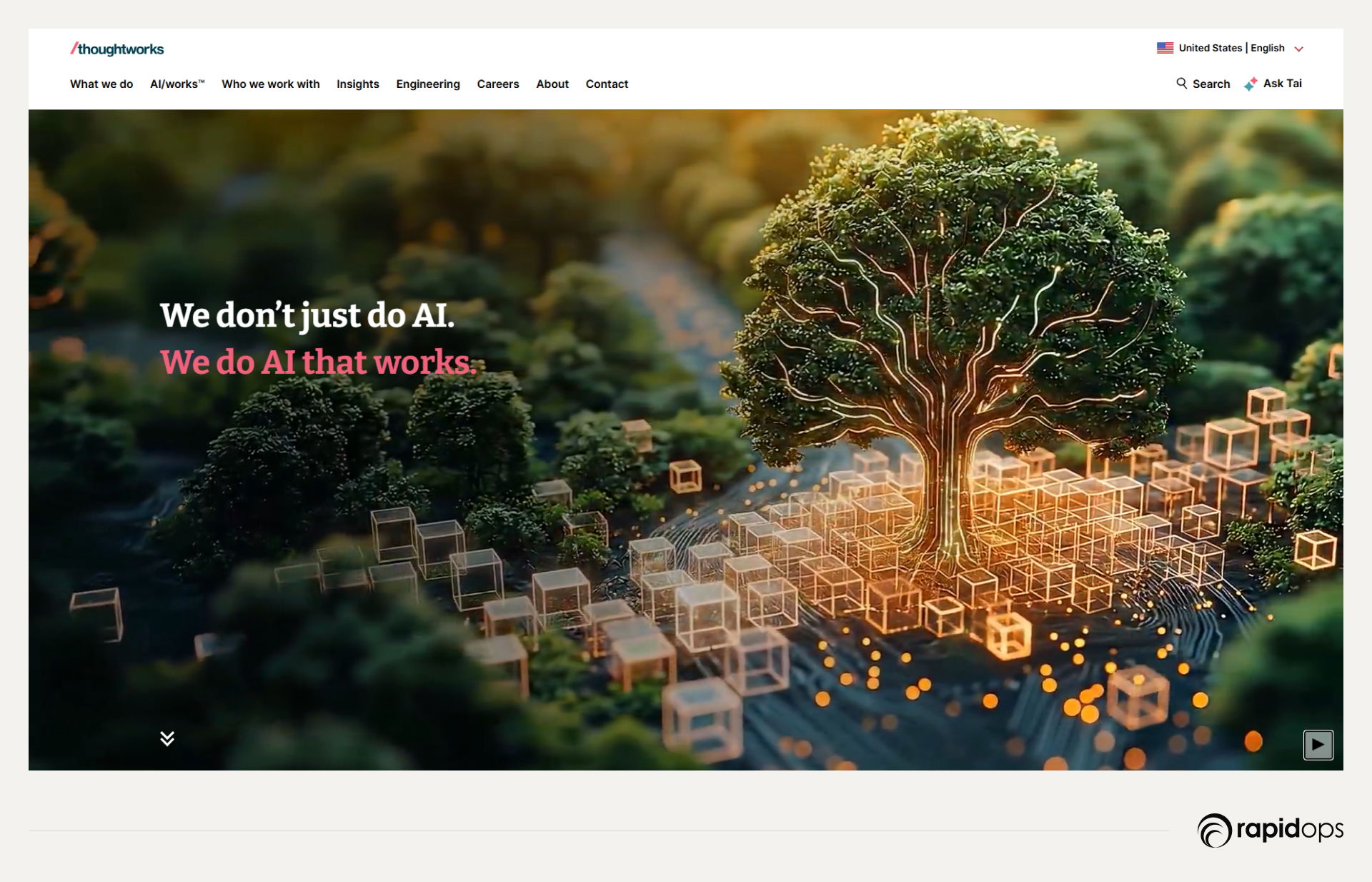Go to the Engineering section
The image size is (1372, 882).
pos(428,84)
